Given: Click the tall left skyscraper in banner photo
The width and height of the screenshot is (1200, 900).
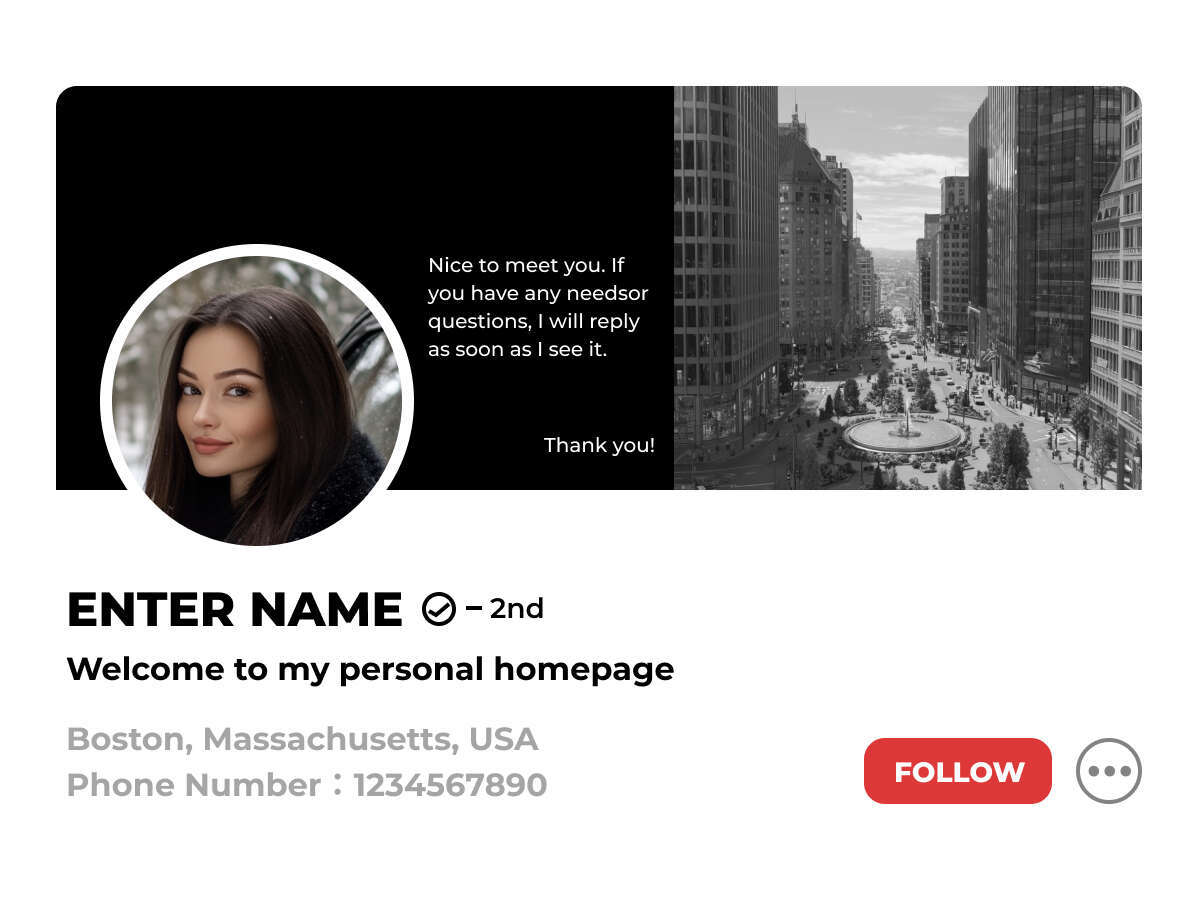Looking at the screenshot, I should pyautogui.click(x=725, y=270).
